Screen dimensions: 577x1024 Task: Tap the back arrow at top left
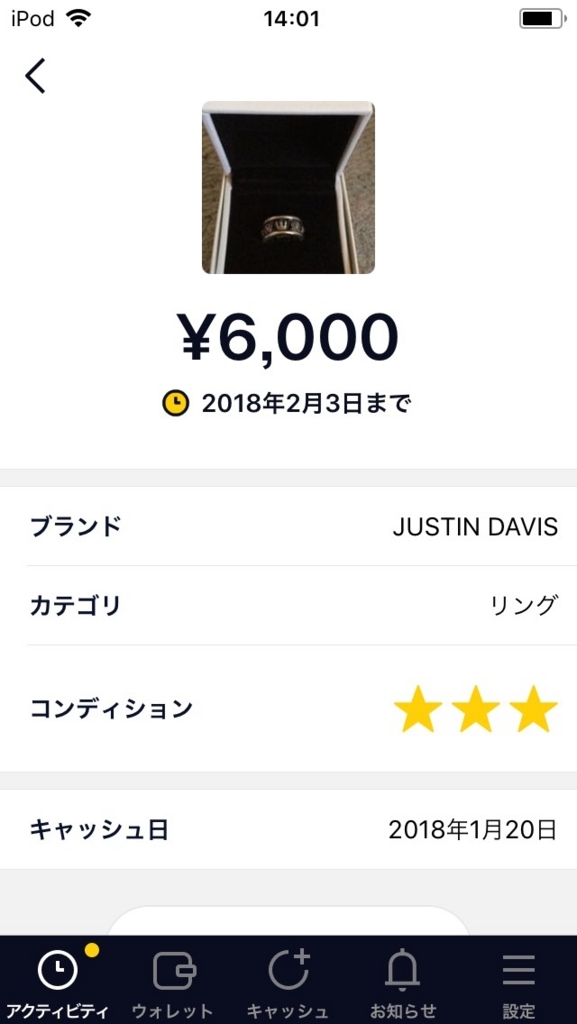[35, 75]
